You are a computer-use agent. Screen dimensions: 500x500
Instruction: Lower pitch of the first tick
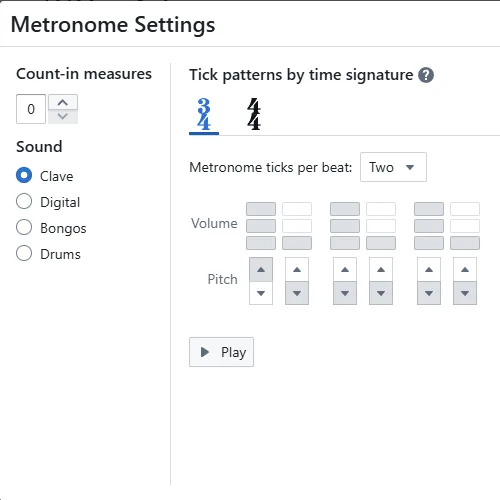261,293
